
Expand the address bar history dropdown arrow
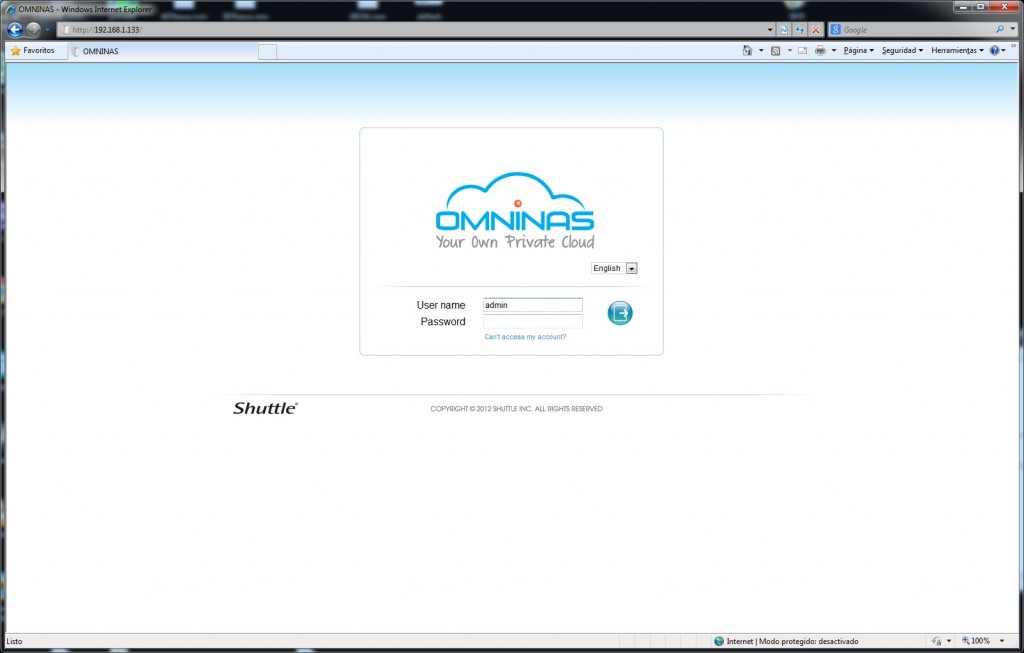[x=770, y=29]
